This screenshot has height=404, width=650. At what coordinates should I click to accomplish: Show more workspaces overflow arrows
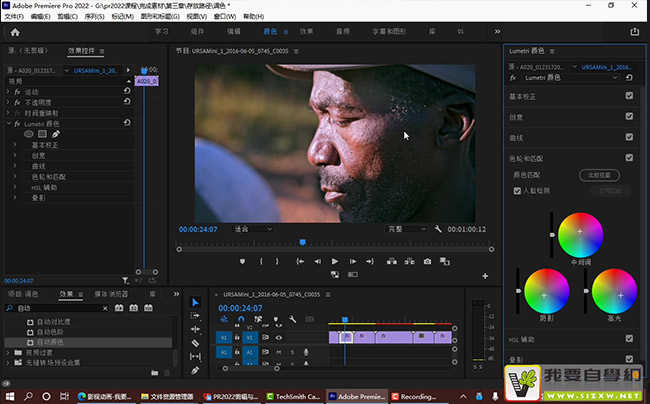pos(497,31)
